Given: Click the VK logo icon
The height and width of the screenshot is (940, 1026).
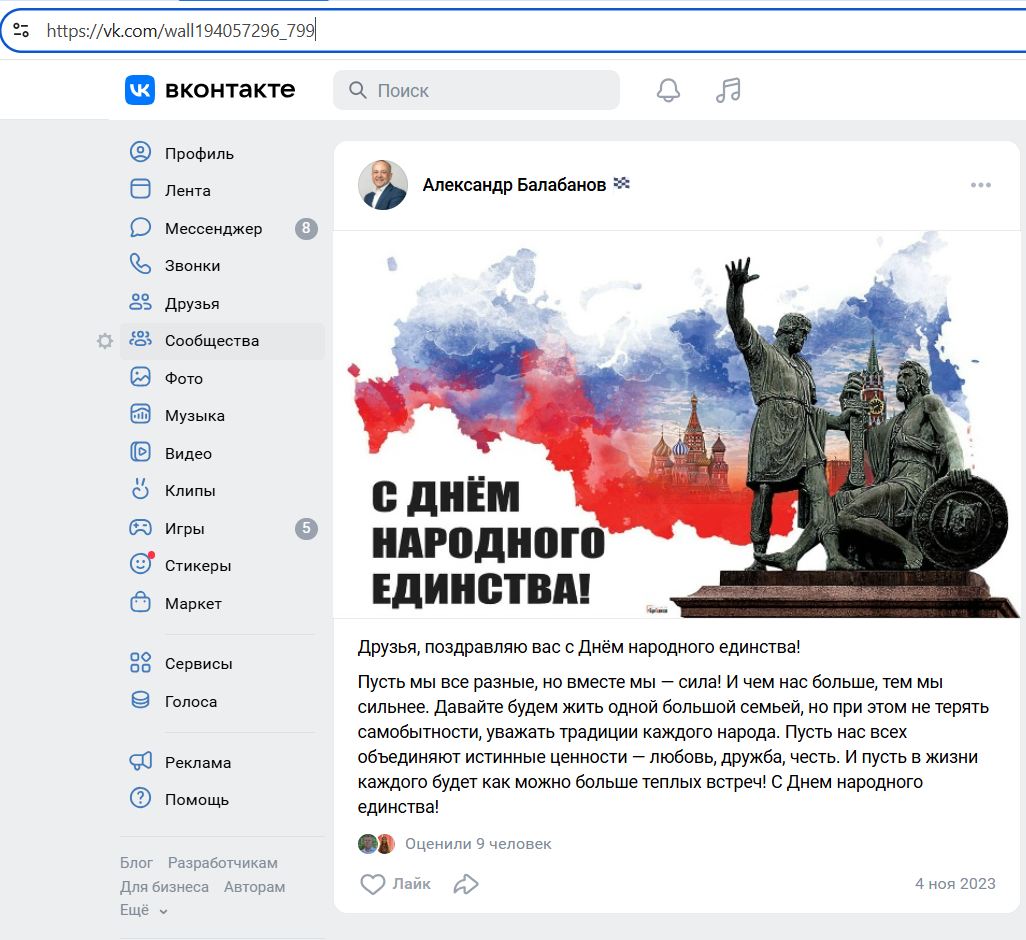Looking at the screenshot, I should (x=140, y=90).
